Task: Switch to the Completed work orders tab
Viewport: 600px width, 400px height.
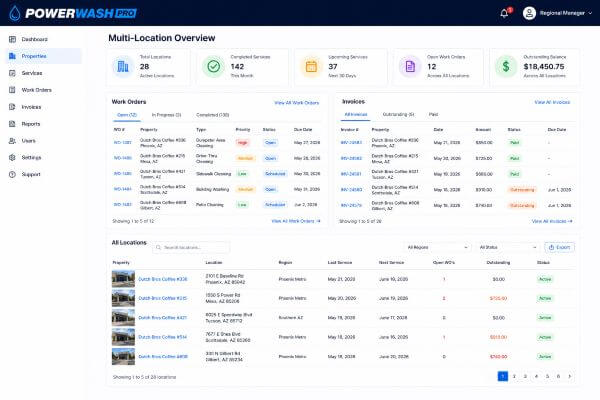Action: [212, 115]
